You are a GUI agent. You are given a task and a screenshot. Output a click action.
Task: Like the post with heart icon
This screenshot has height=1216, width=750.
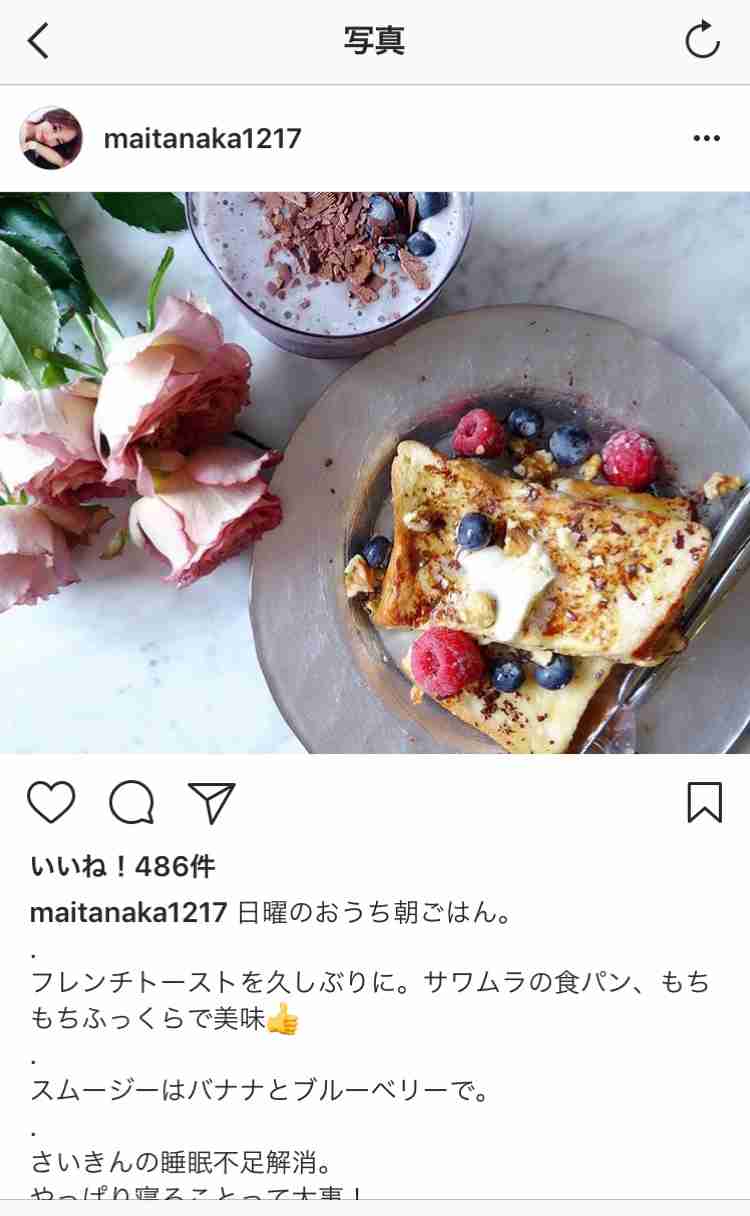[51, 802]
